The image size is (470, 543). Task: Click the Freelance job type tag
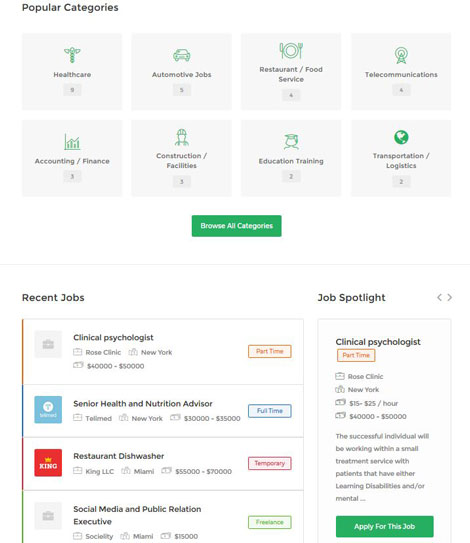pos(269,522)
